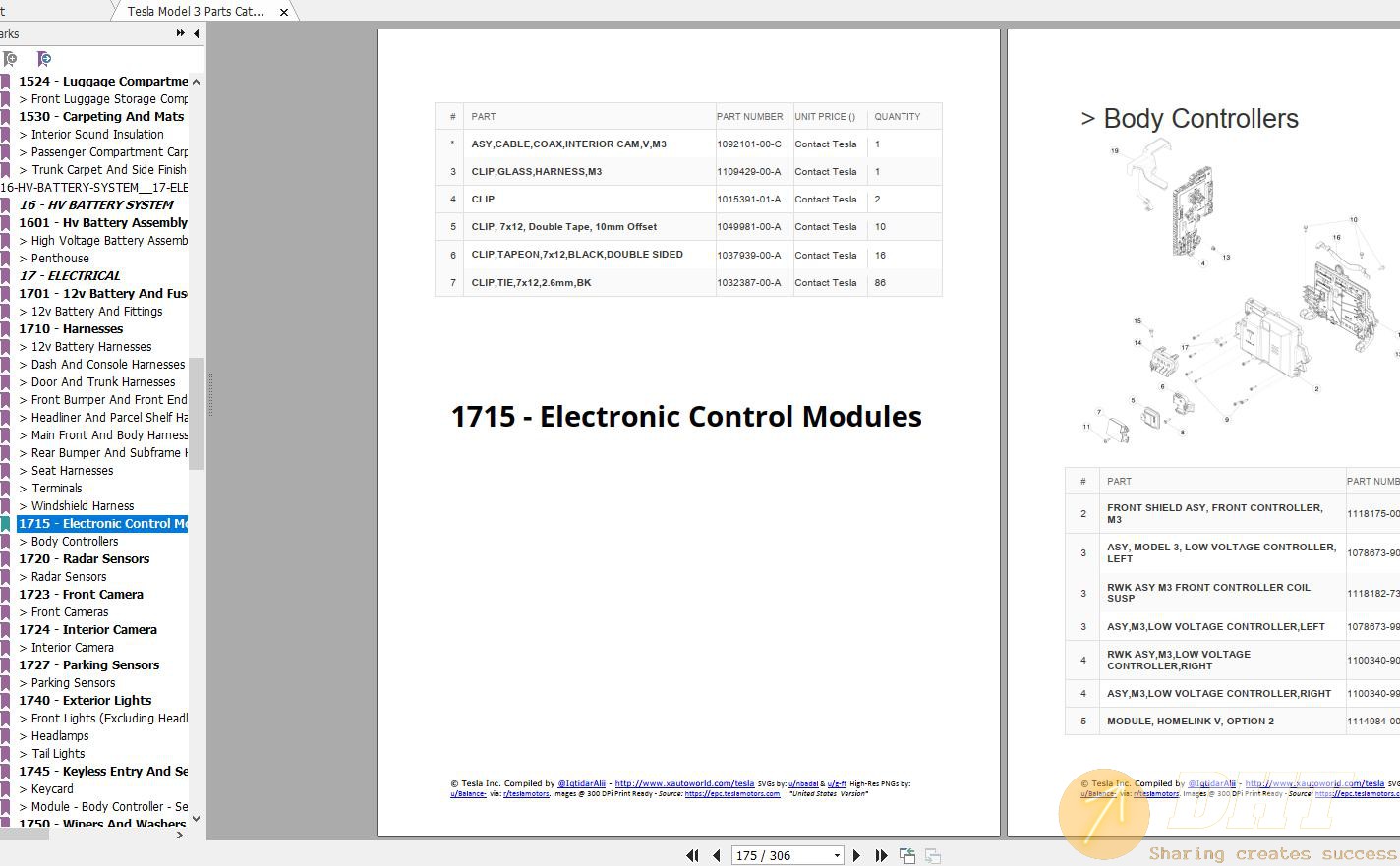Collapse the bookmarks panel with the left arrow
This screenshot has height=866, width=1400.
pos(196,33)
